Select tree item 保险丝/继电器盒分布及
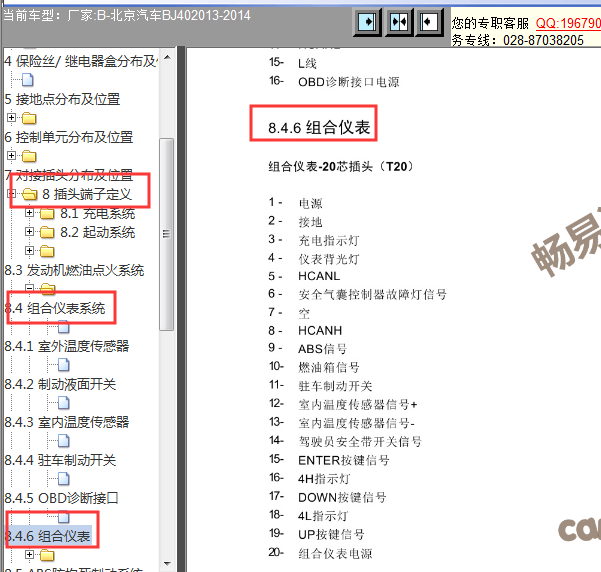 80,61
